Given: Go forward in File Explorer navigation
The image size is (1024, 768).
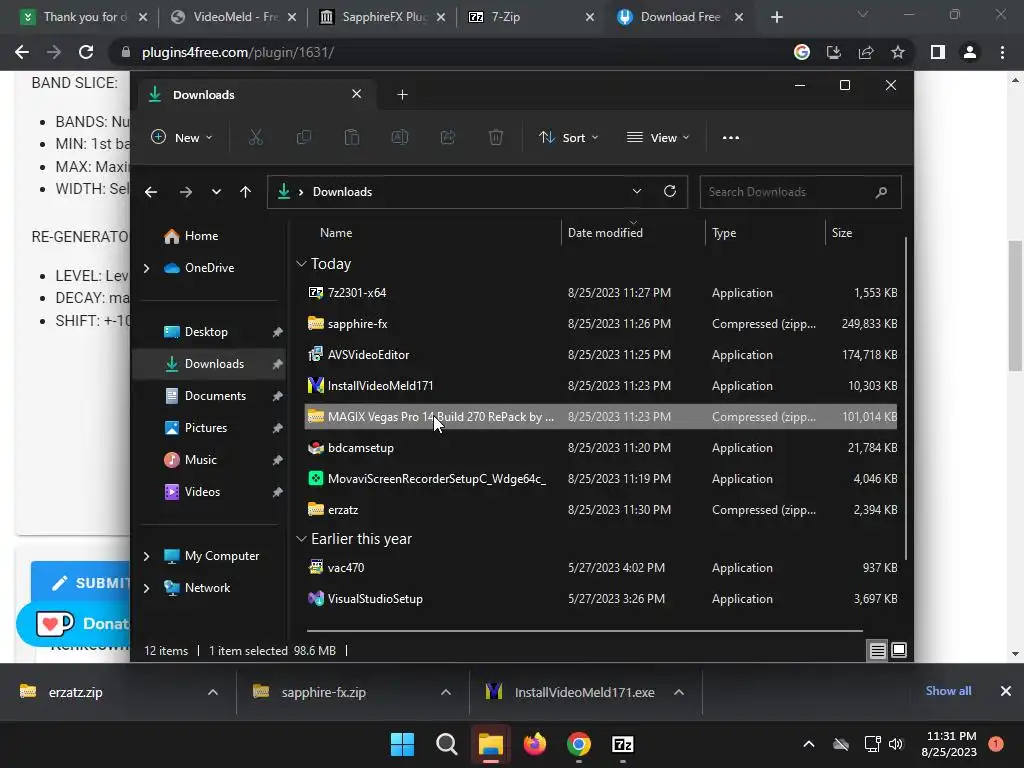Looking at the screenshot, I should pyautogui.click(x=185, y=192).
